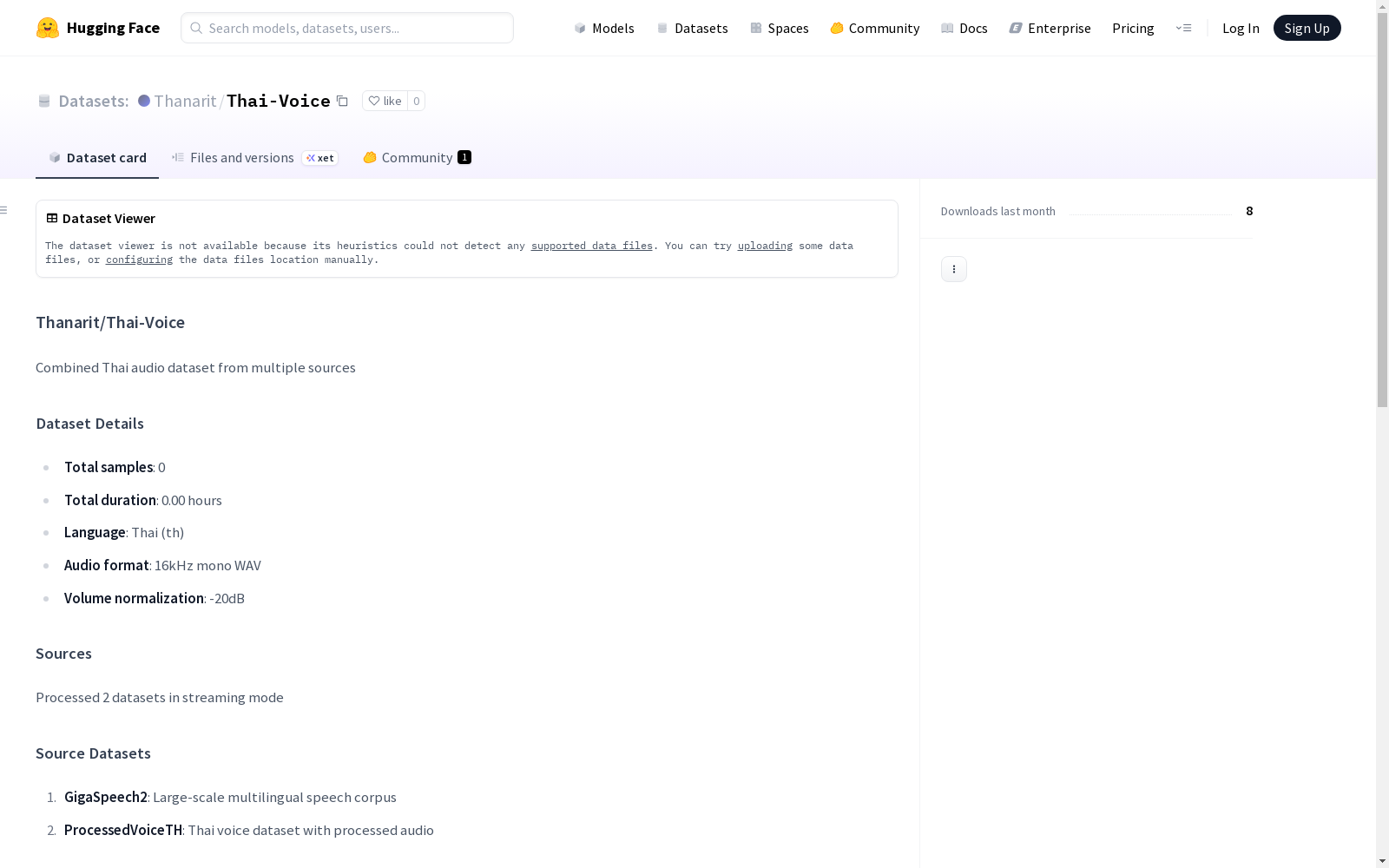The width and height of the screenshot is (1389, 868).
Task: Click the scrollbar up arrow
Action: coord(1382,6)
